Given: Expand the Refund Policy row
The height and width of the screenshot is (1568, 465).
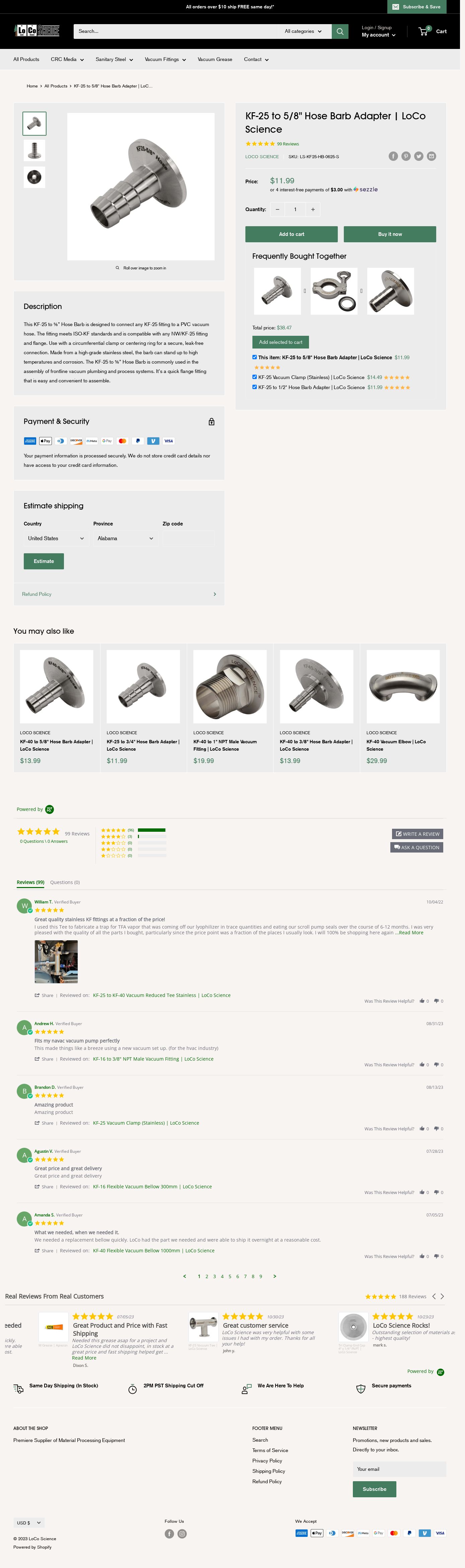Looking at the screenshot, I should 119,594.
